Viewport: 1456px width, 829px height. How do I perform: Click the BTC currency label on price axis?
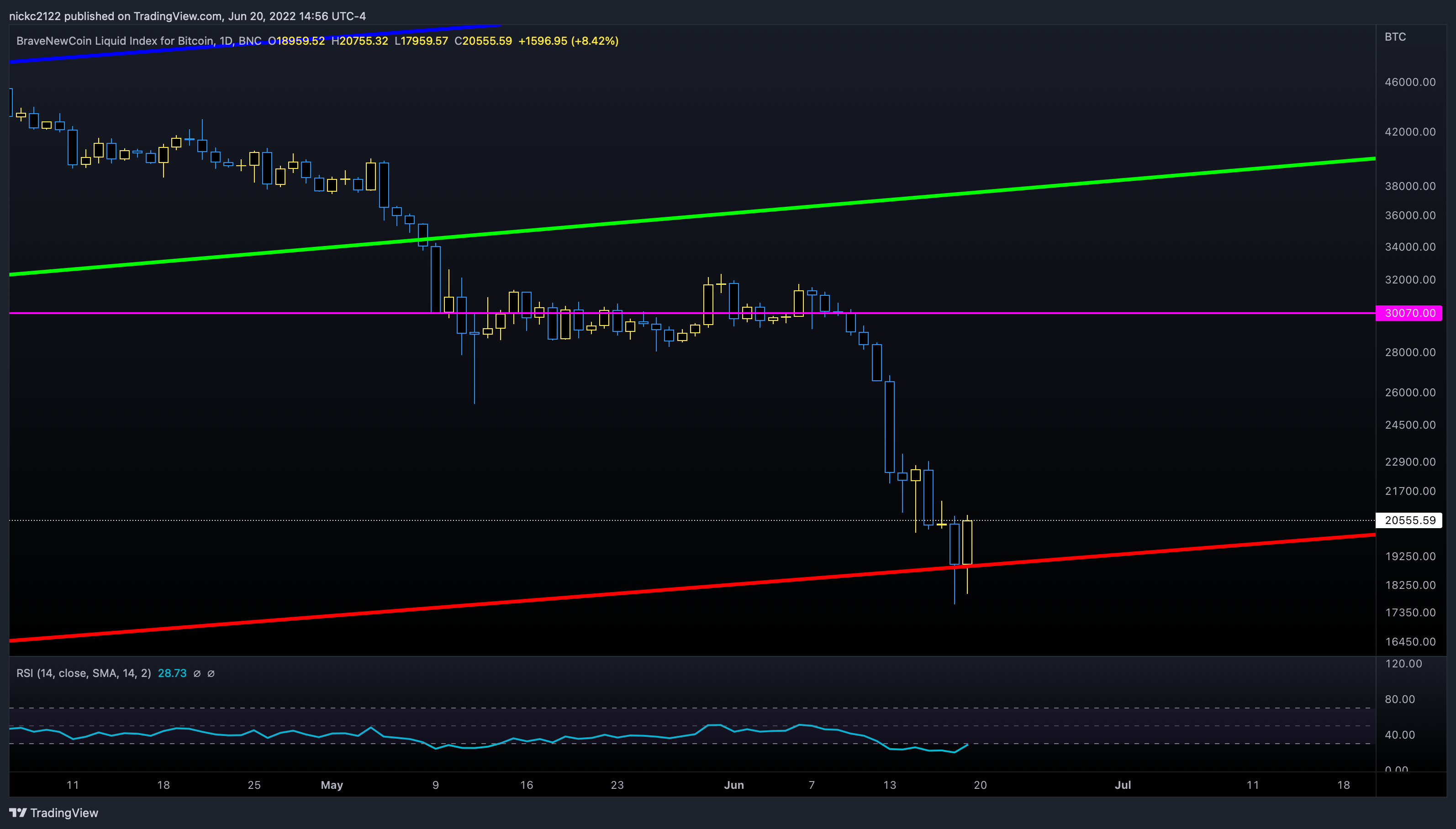[1395, 37]
